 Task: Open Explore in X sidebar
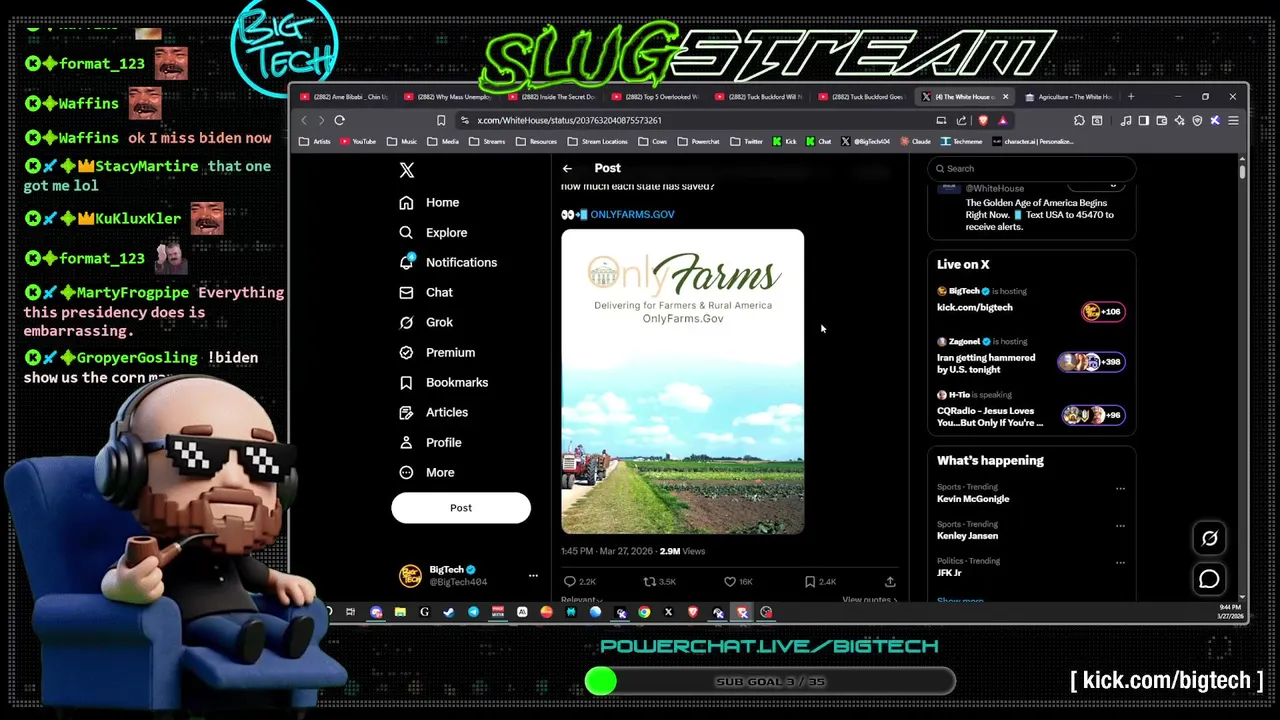(x=433, y=233)
